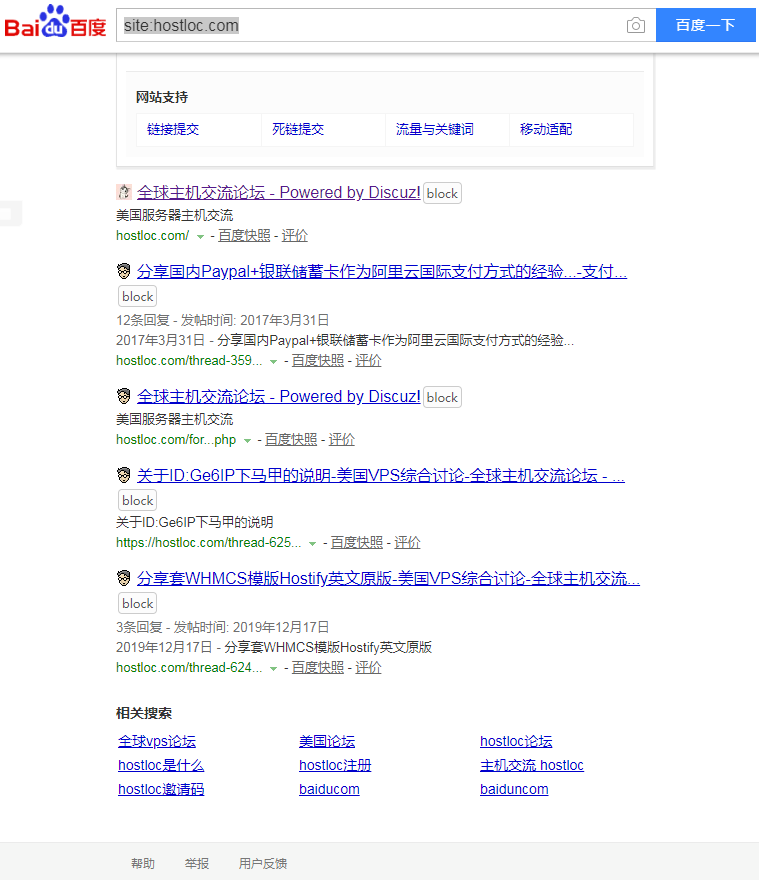Click favicon beside Paypal银联 result
Viewport: 759px width, 880px height.
pyautogui.click(x=124, y=271)
